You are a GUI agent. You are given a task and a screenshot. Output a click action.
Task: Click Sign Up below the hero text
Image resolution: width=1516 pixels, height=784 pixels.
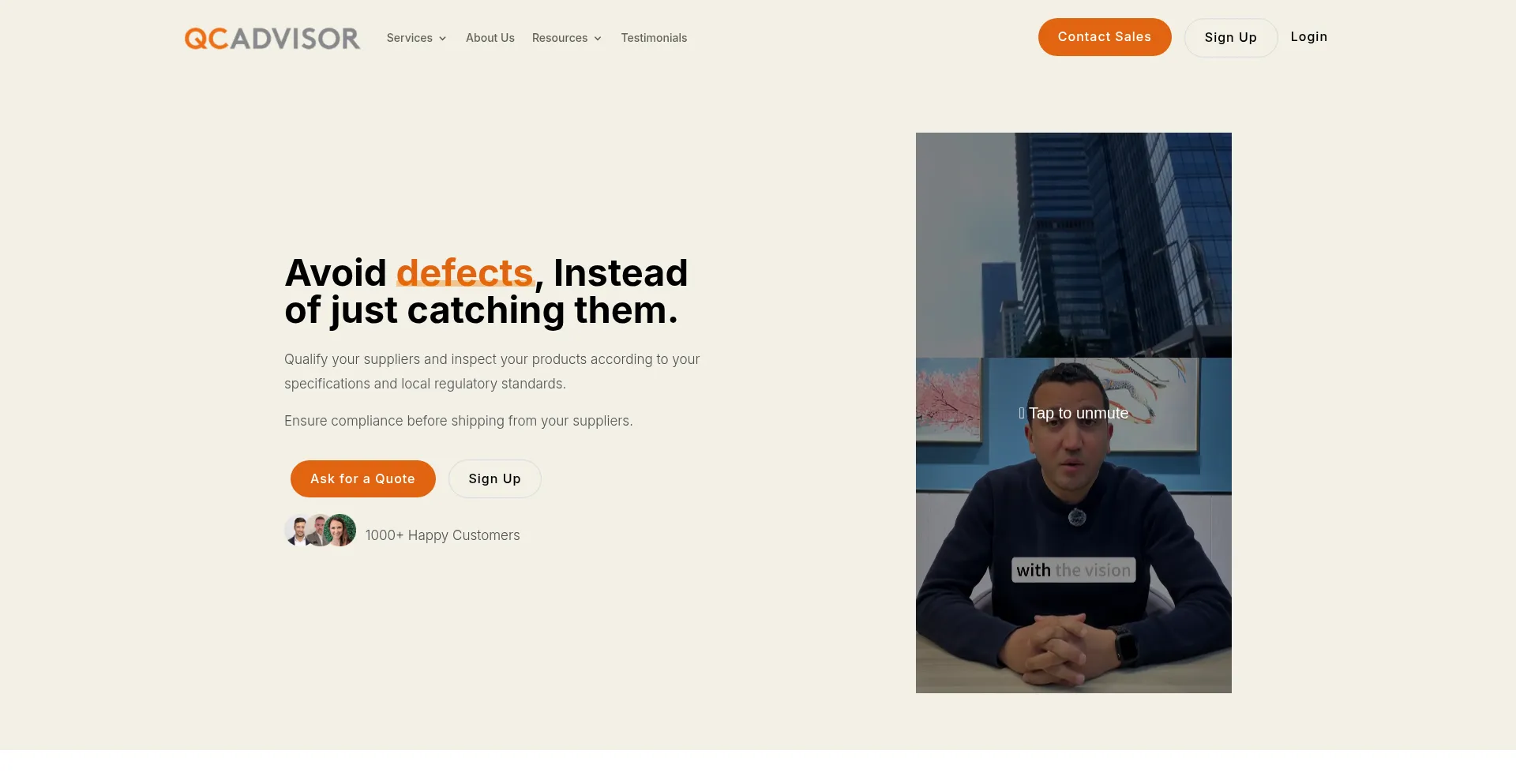pyautogui.click(x=495, y=478)
